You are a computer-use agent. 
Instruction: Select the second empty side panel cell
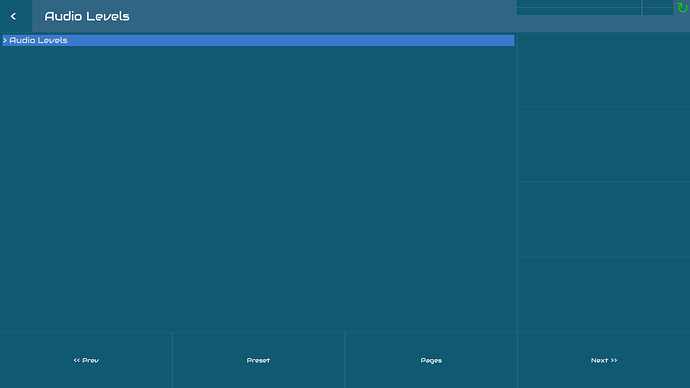(604, 144)
